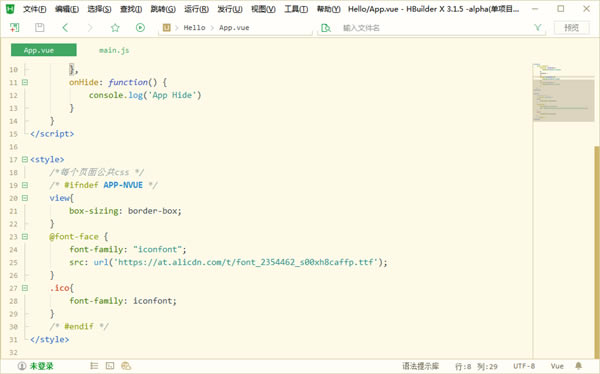Collapse the onHide function at line 11
600x374 pixels.
(25, 82)
